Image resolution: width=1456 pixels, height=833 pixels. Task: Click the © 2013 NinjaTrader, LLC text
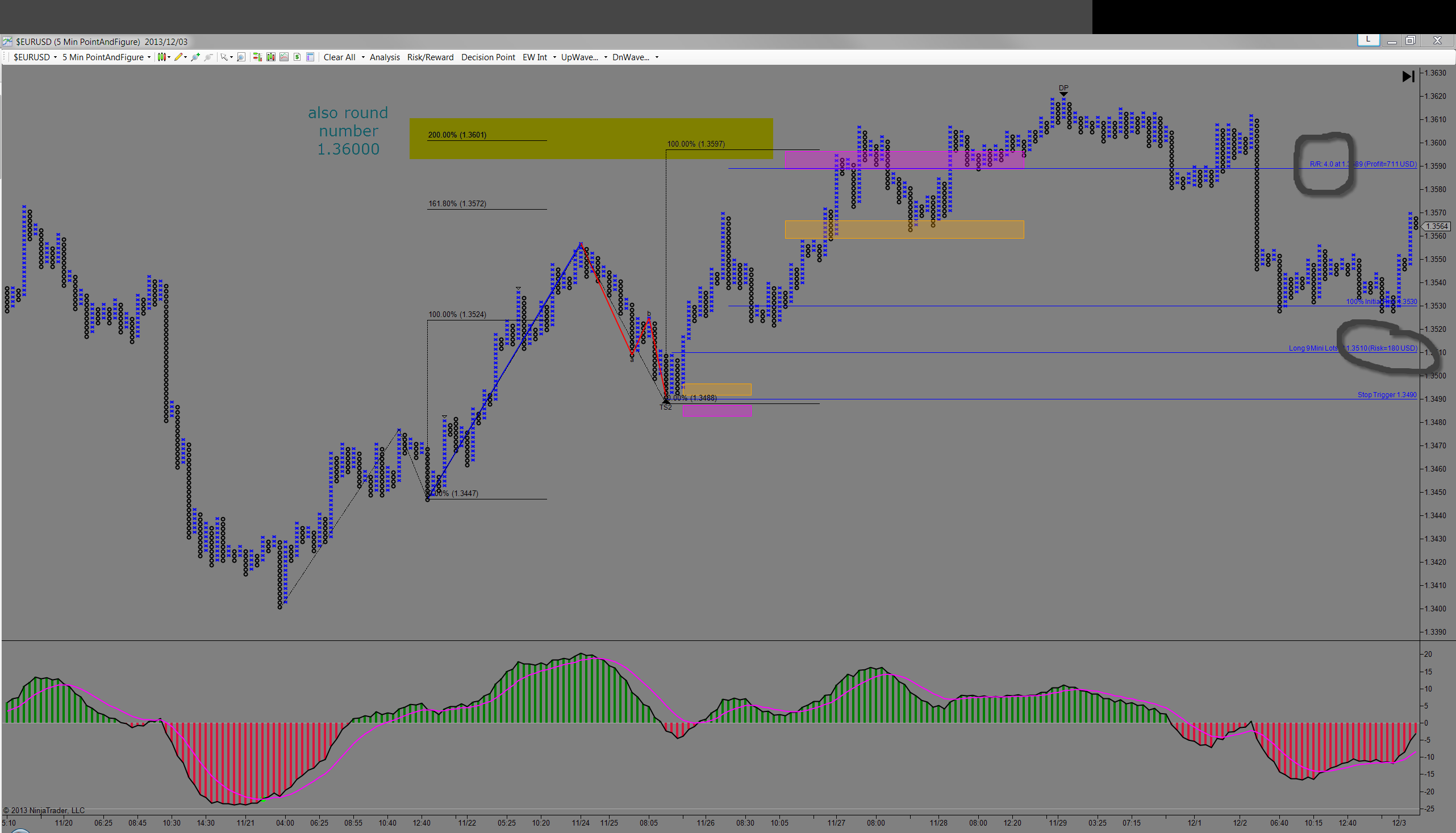[44, 810]
